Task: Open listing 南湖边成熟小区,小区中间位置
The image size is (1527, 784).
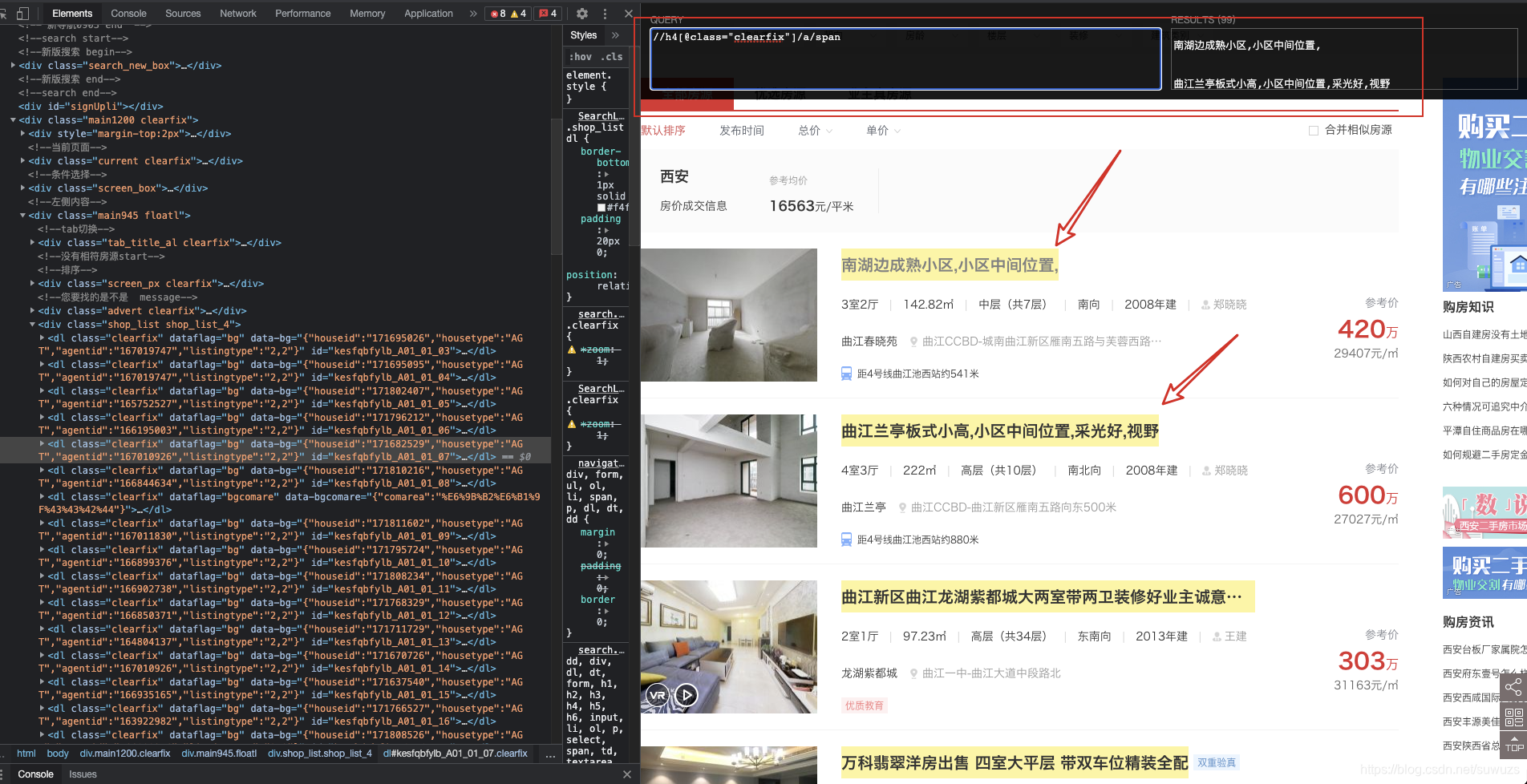Action: pos(950,265)
